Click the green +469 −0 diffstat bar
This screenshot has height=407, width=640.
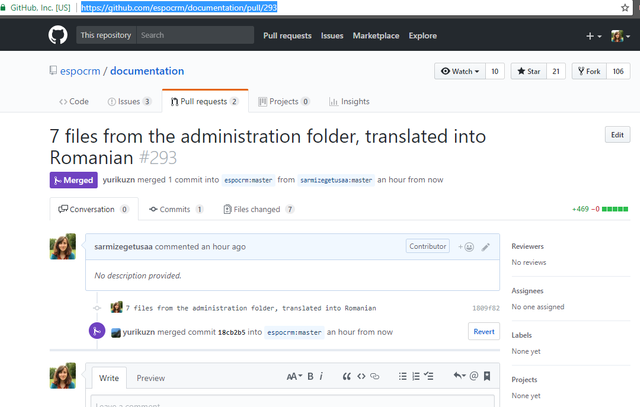(x=600, y=209)
